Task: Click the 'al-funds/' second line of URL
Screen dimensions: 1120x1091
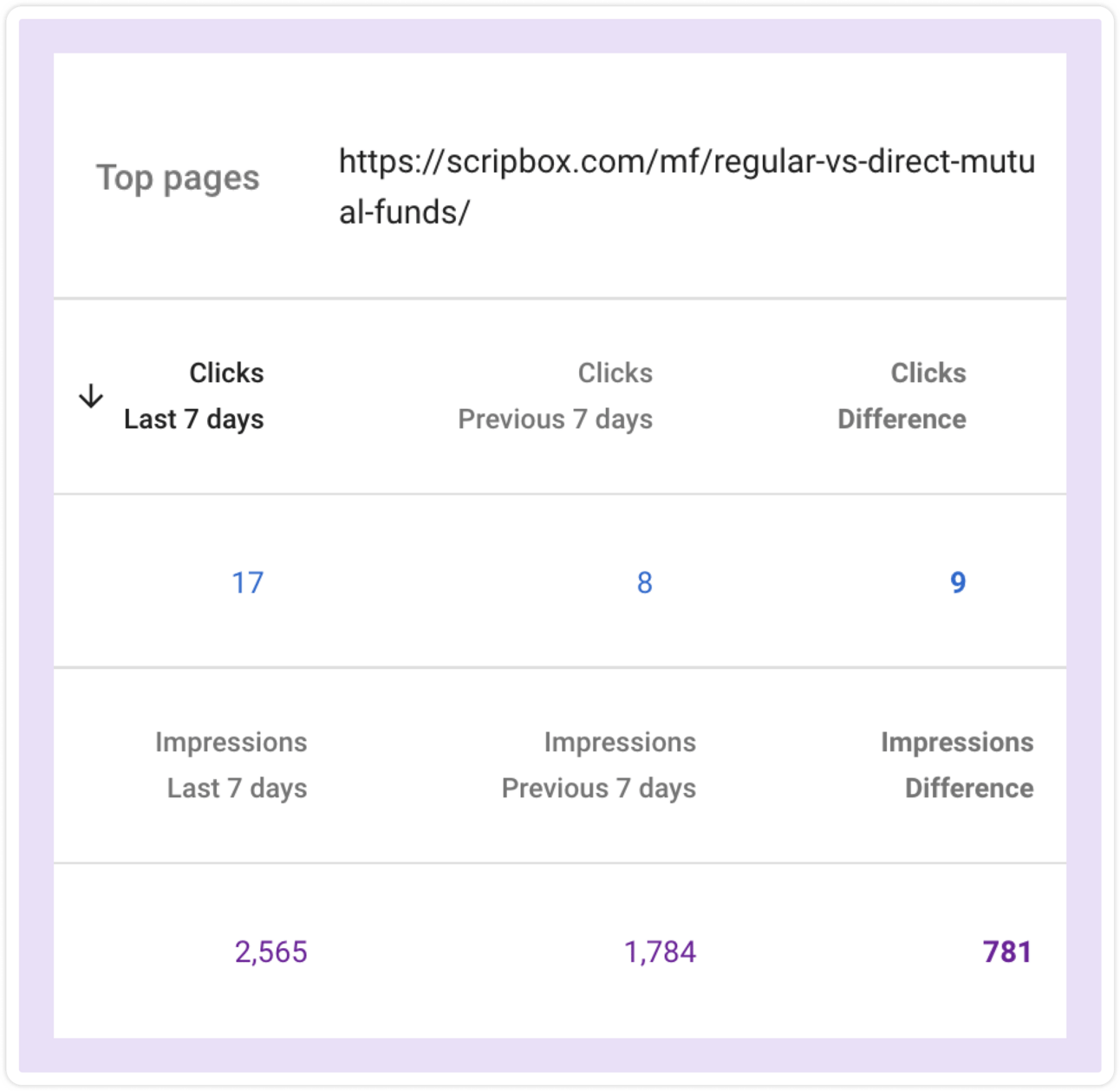Action: (404, 212)
